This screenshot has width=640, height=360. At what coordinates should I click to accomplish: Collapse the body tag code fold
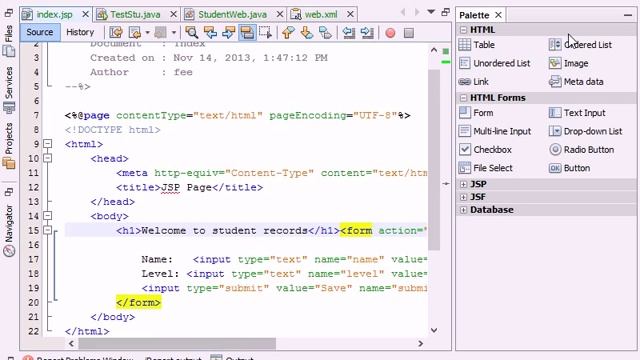(48, 216)
